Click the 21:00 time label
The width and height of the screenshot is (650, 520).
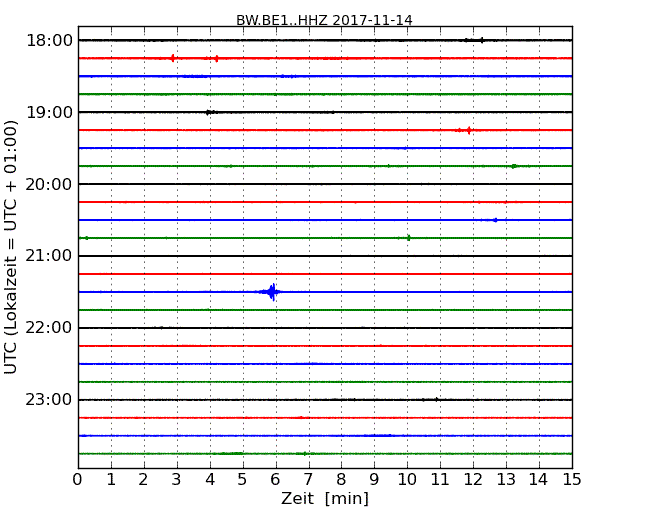click(x=49, y=256)
